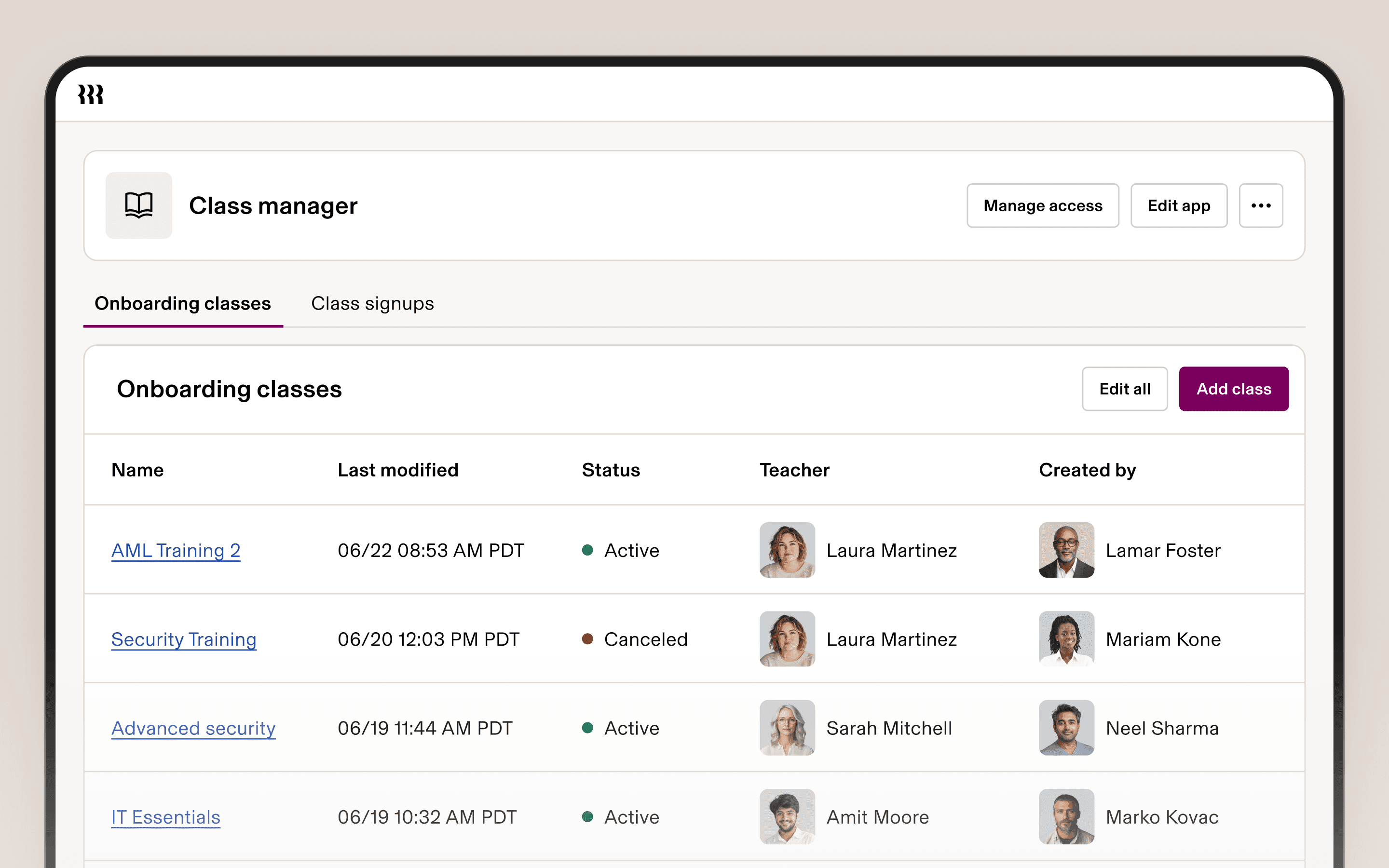The height and width of the screenshot is (868, 1389).
Task: Click the Edit all button
Action: pyautogui.click(x=1125, y=389)
